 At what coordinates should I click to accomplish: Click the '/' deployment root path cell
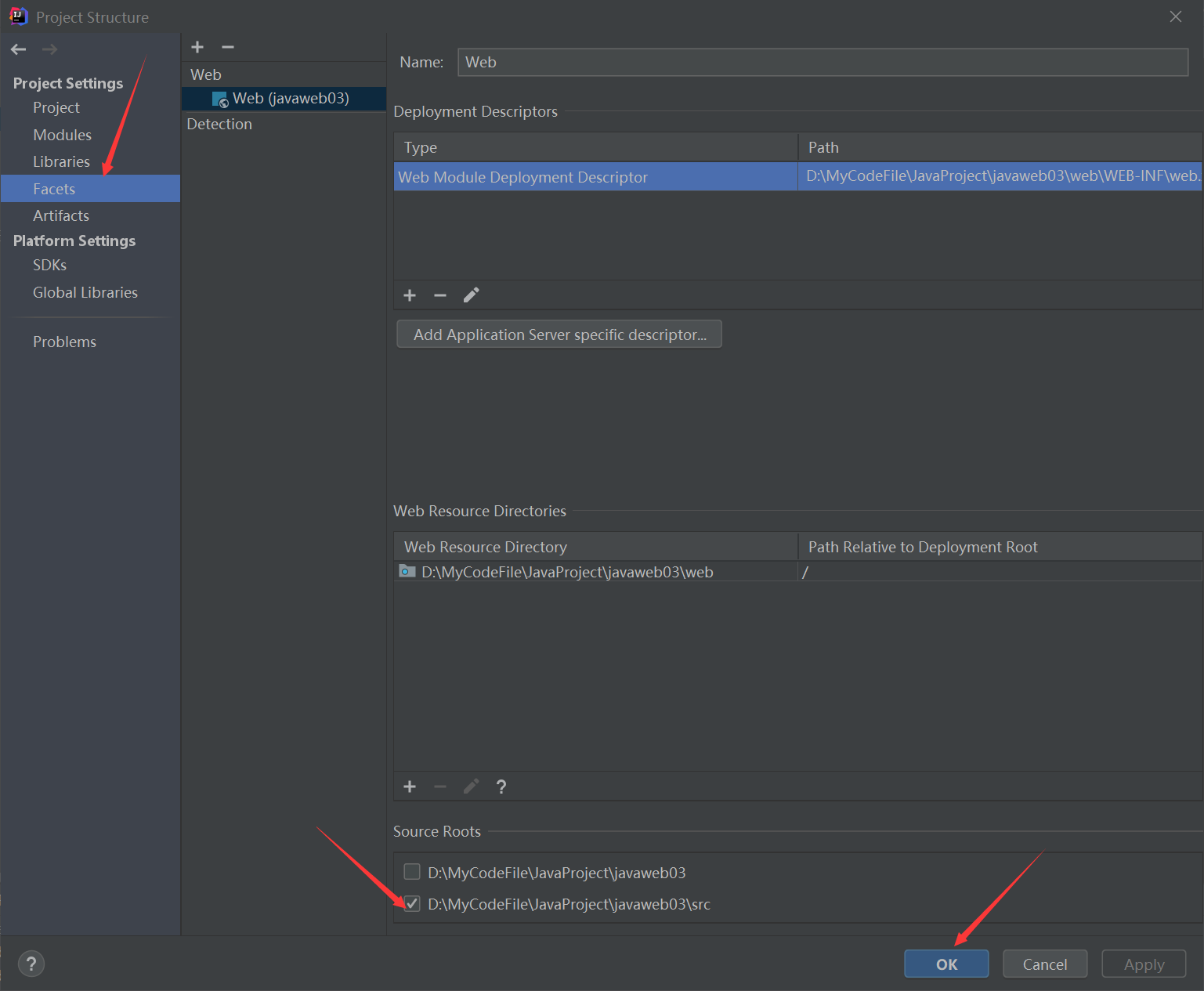tap(1000, 572)
